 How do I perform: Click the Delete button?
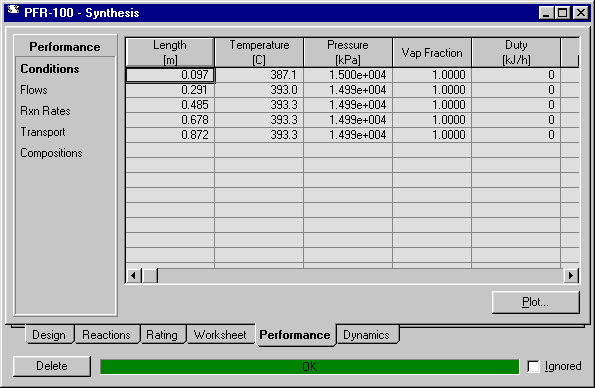52,366
